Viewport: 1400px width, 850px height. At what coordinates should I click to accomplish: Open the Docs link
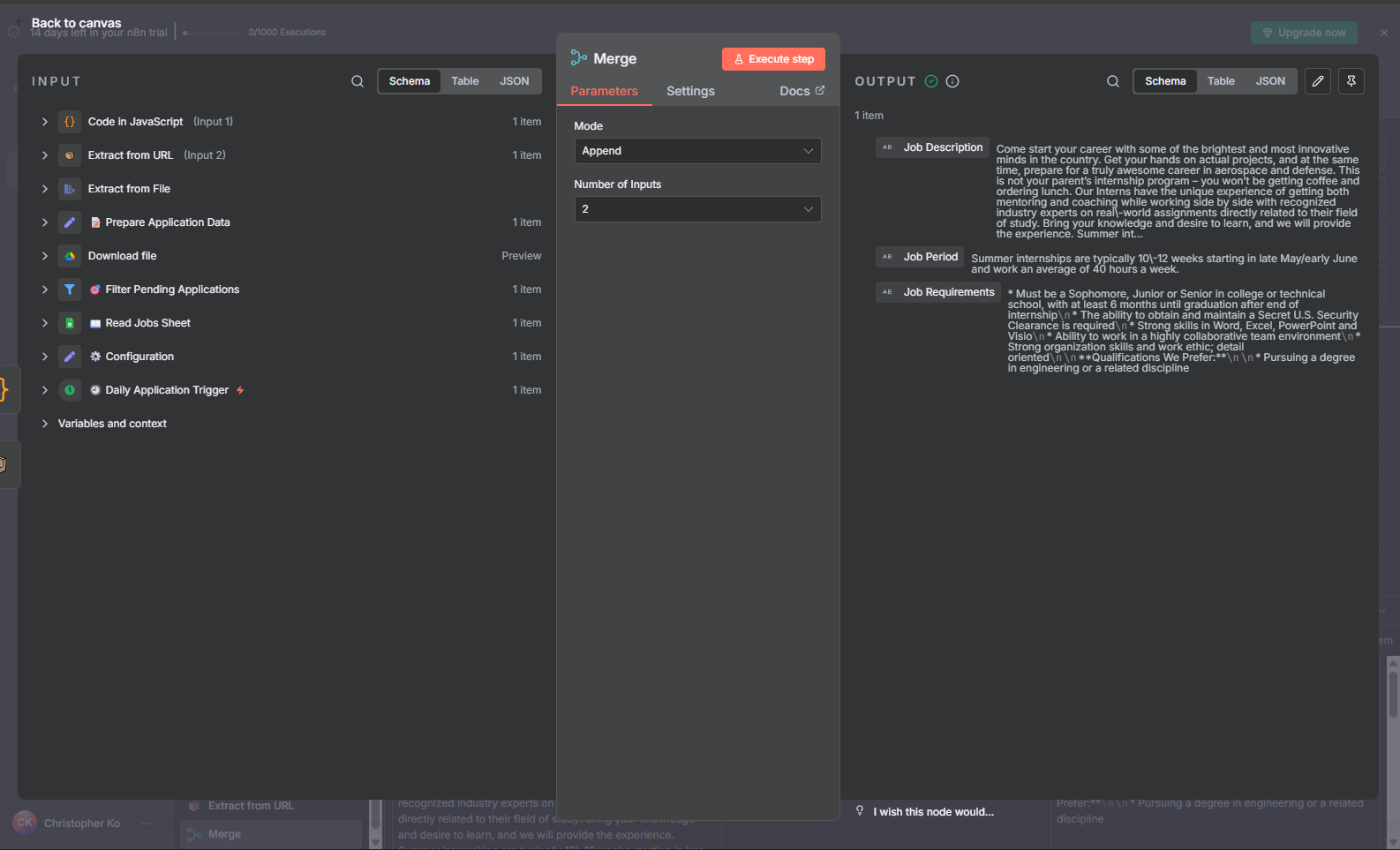[802, 91]
